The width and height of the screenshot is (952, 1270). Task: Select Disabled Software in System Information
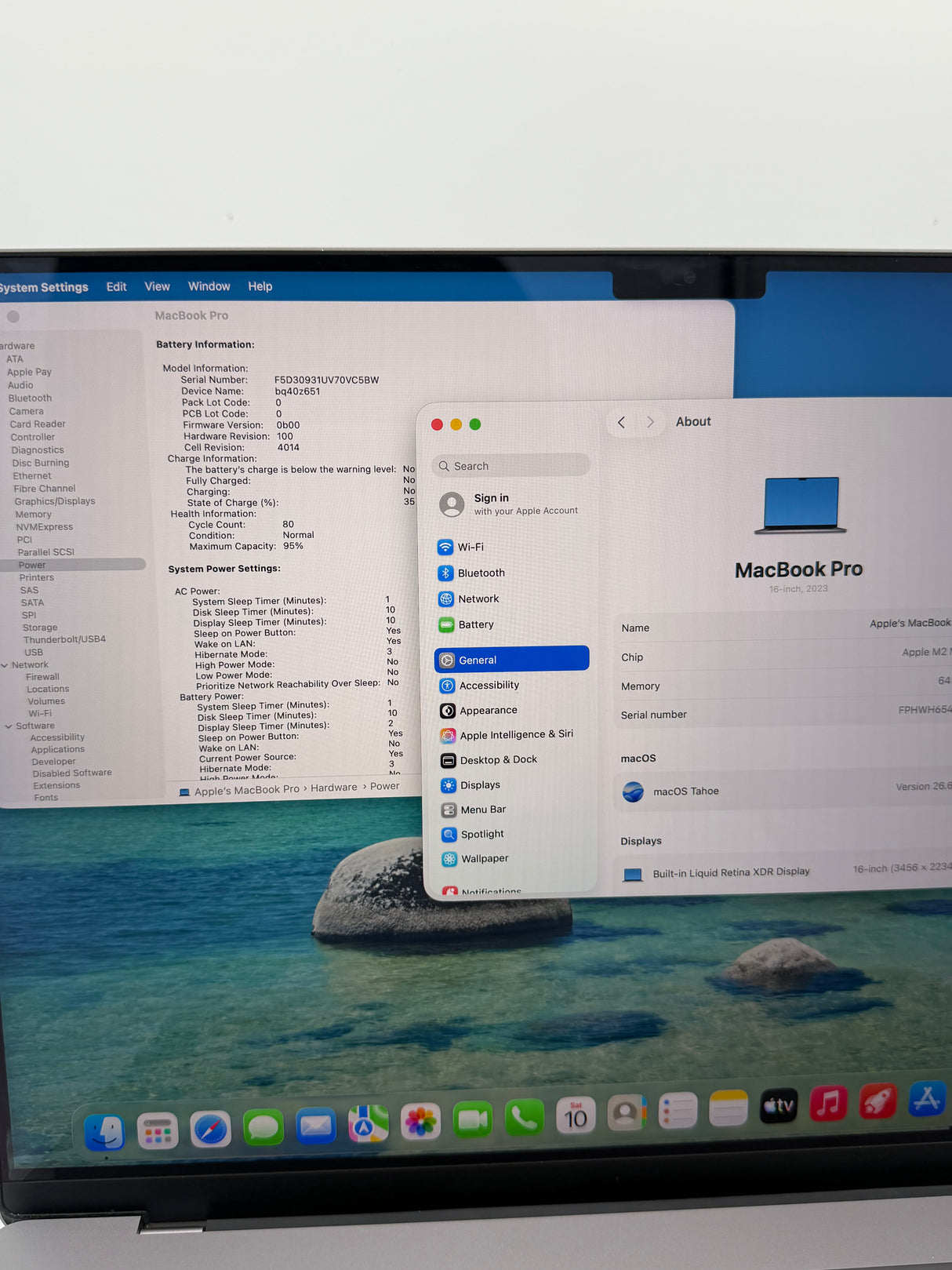click(x=71, y=773)
